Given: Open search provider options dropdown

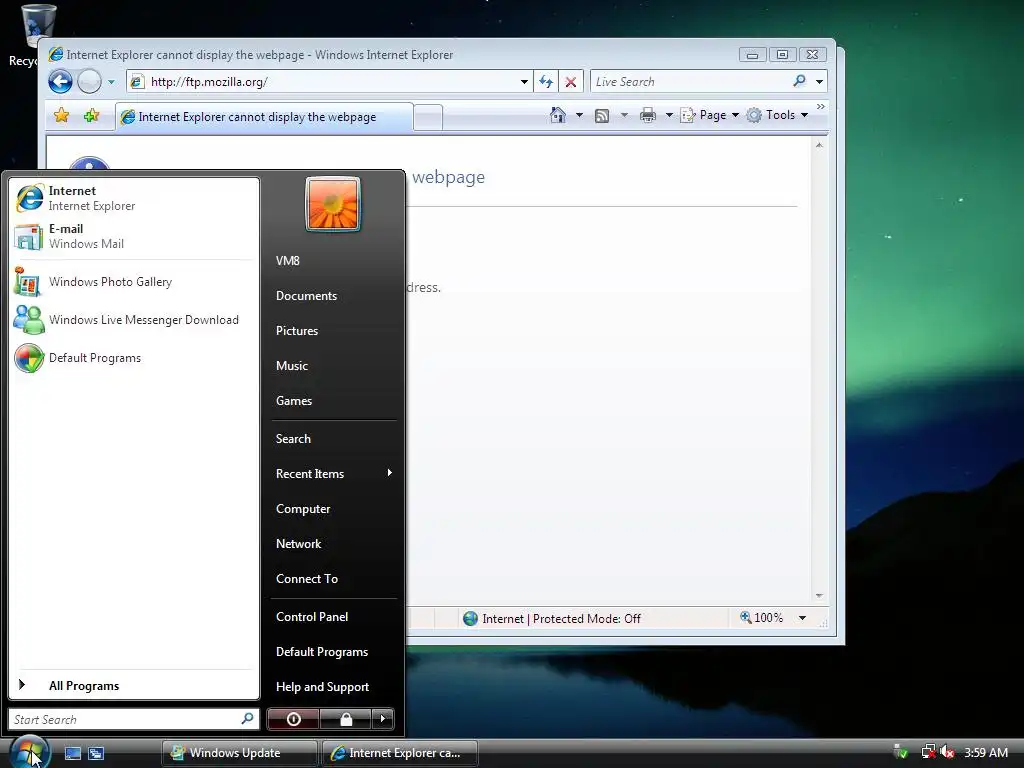Looking at the screenshot, I should [819, 82].
